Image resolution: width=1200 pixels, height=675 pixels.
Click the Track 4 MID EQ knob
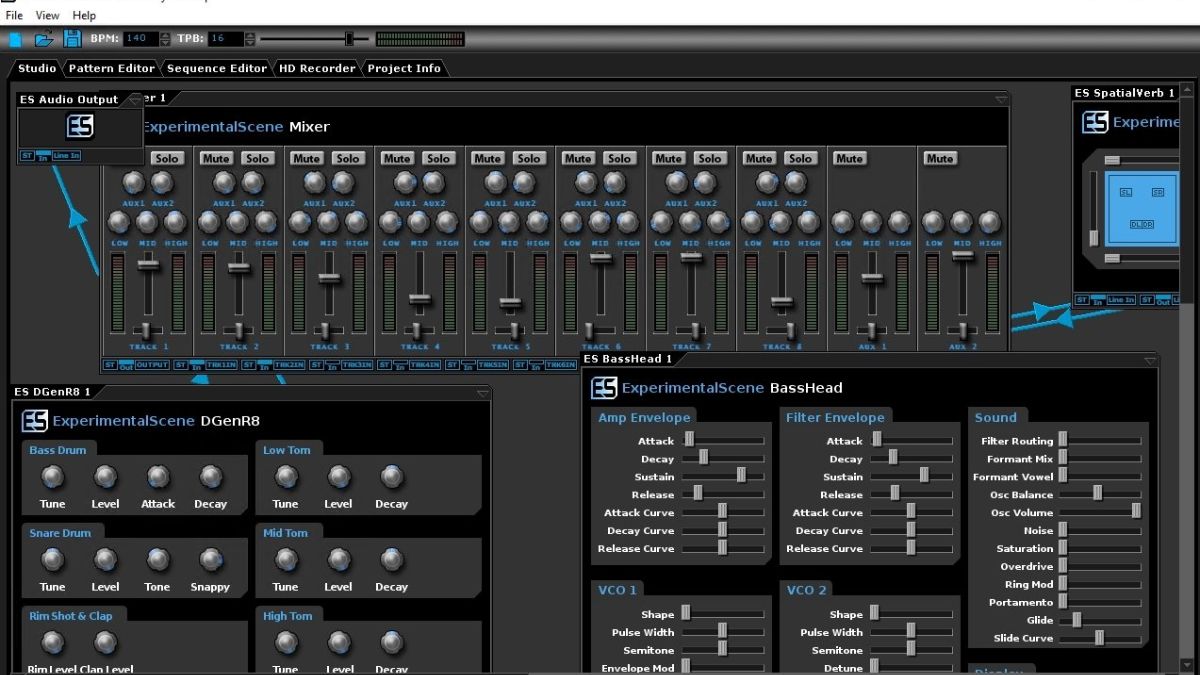coord(418,222)
